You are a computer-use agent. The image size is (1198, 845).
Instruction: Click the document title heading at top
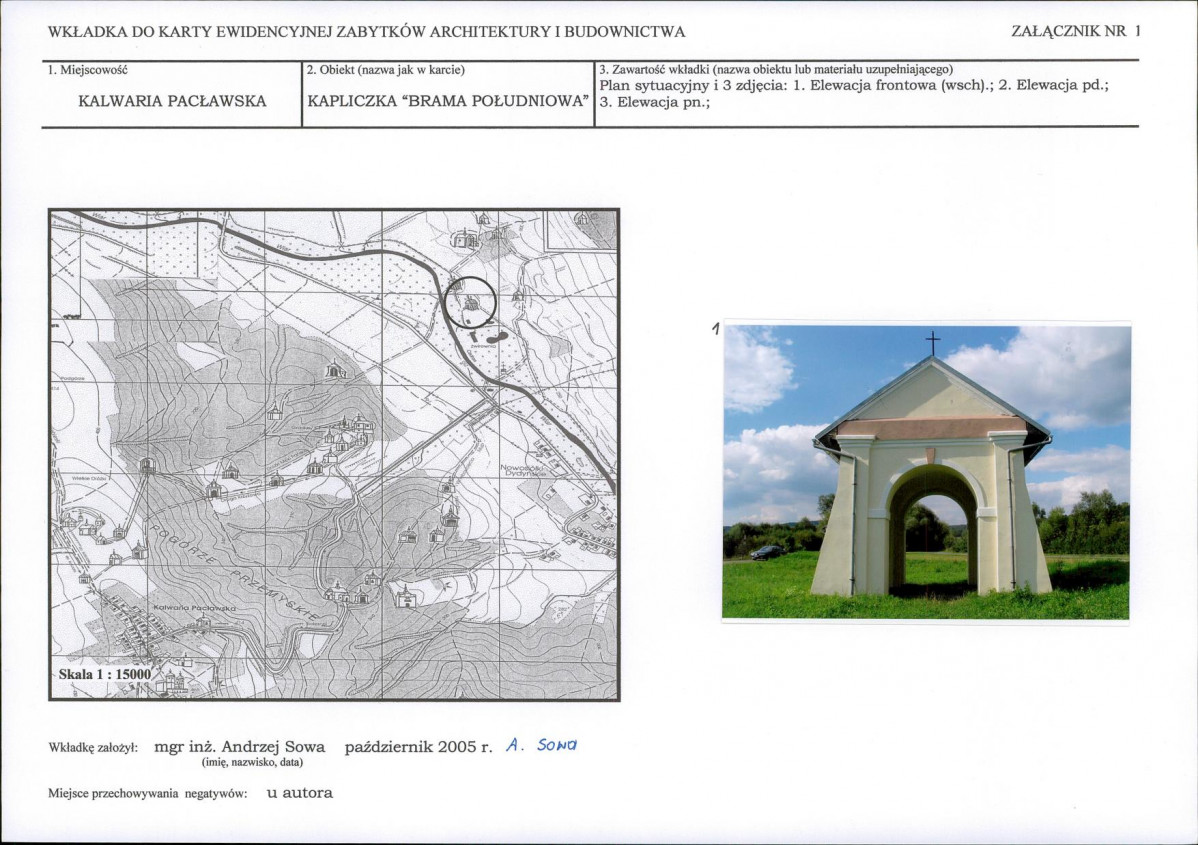click(366, 32)
